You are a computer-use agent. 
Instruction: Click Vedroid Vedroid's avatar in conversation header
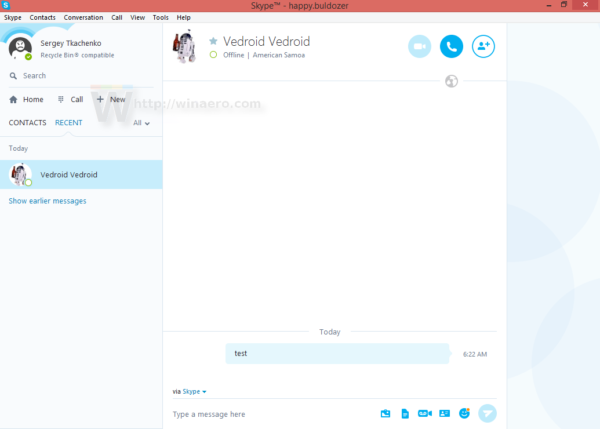click(184, 46)
